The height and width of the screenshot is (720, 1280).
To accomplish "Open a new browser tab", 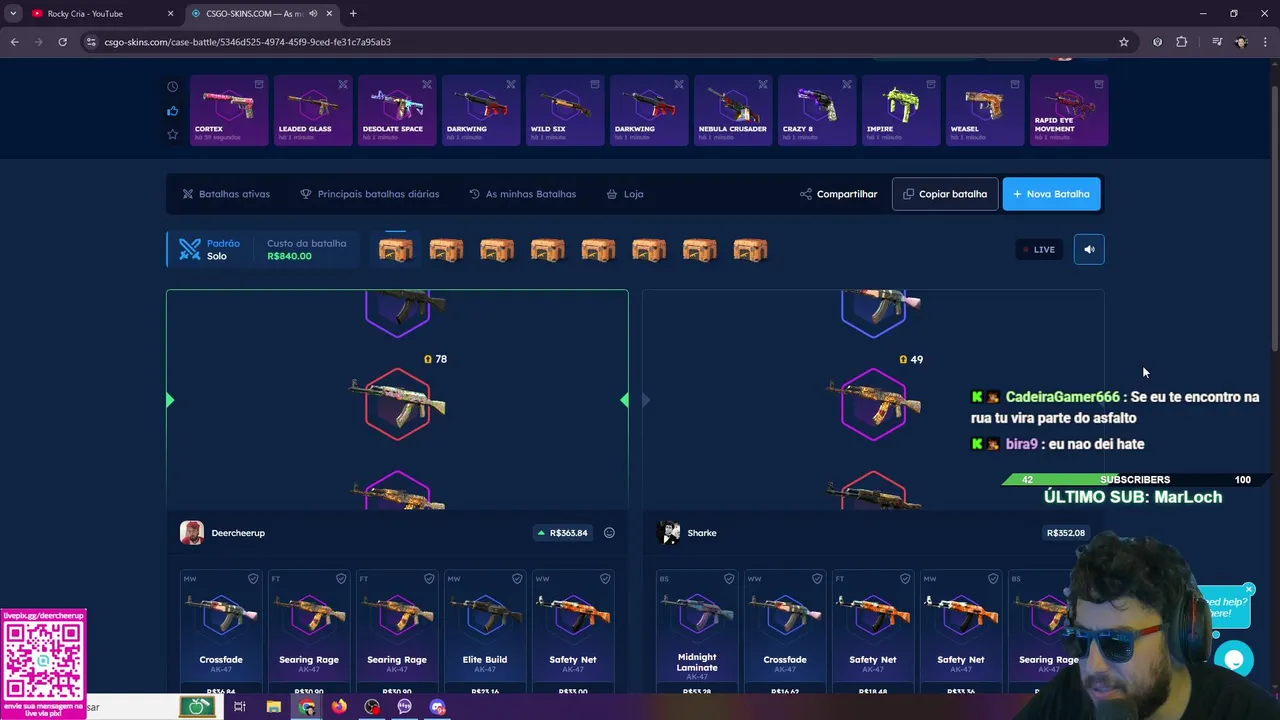I will tap(353, 14).
